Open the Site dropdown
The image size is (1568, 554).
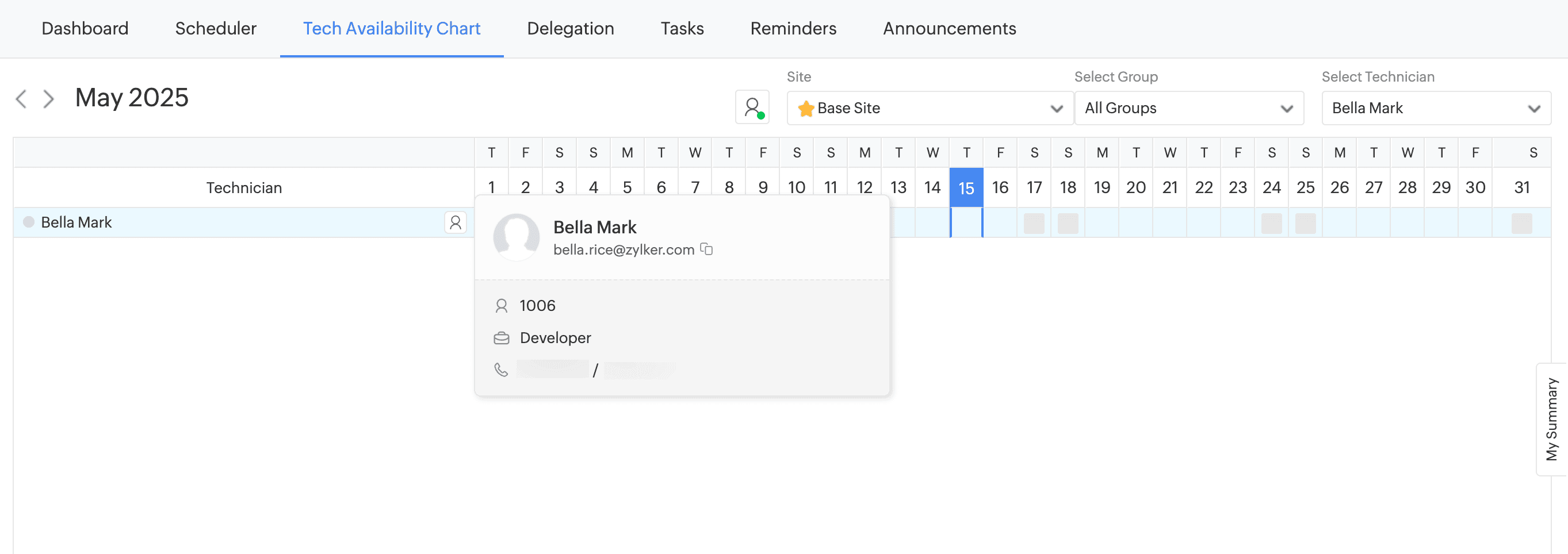click(x=930, y=108)
